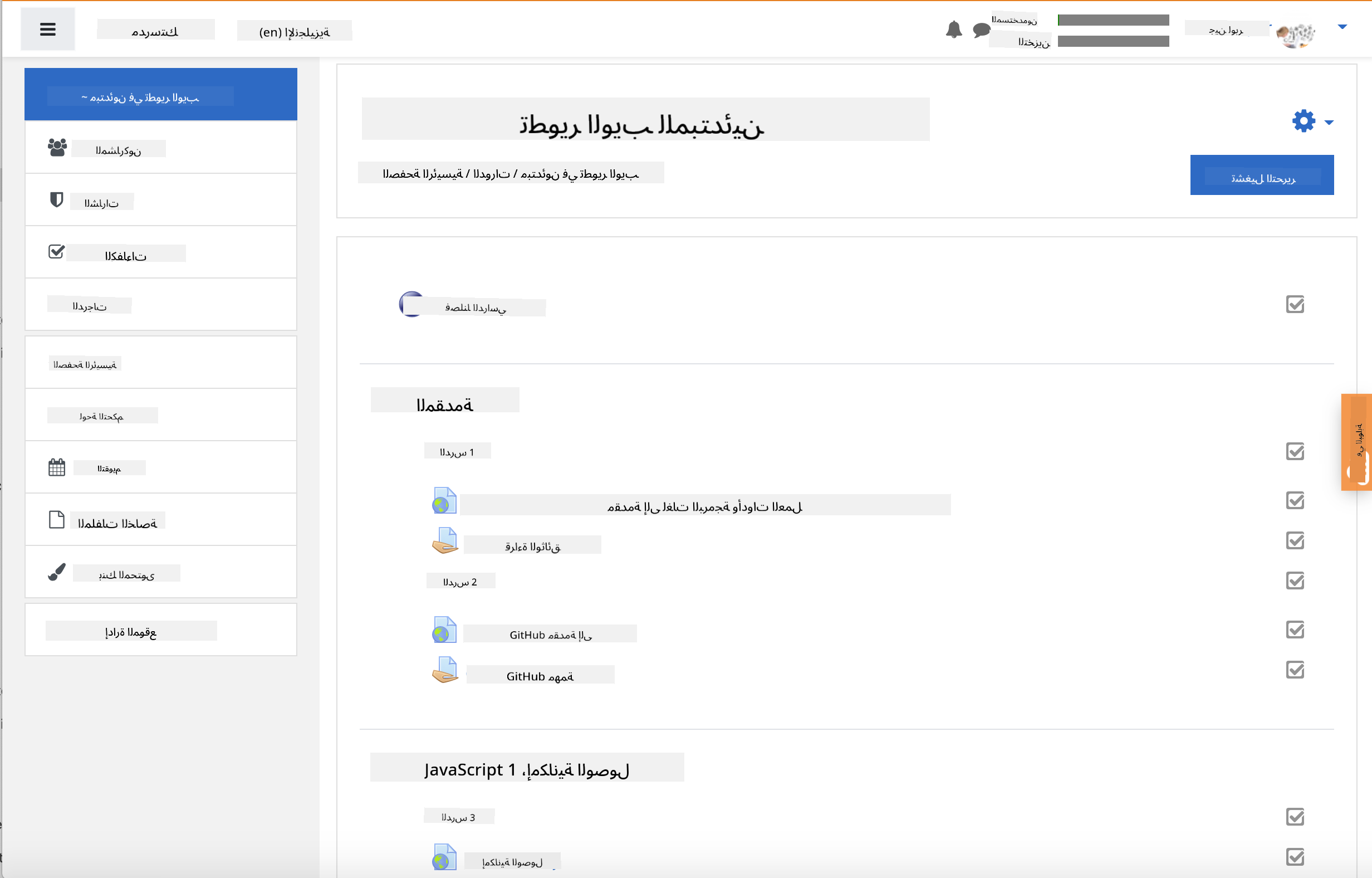Click the blue Turn editing on button
The image size is (1372, 878).
pos(1261,175)
